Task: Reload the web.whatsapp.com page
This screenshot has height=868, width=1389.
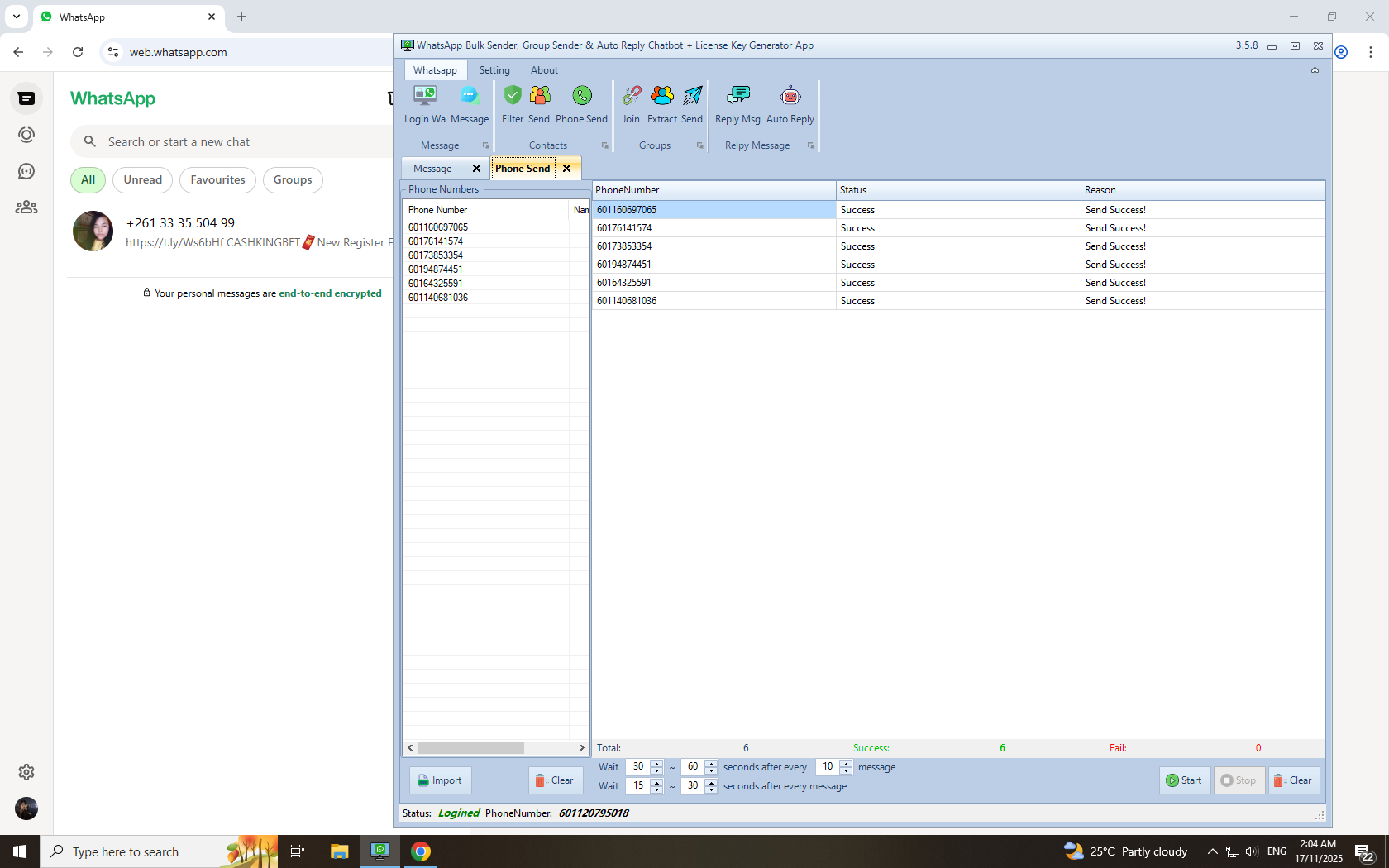Action: tap(78, 52)
